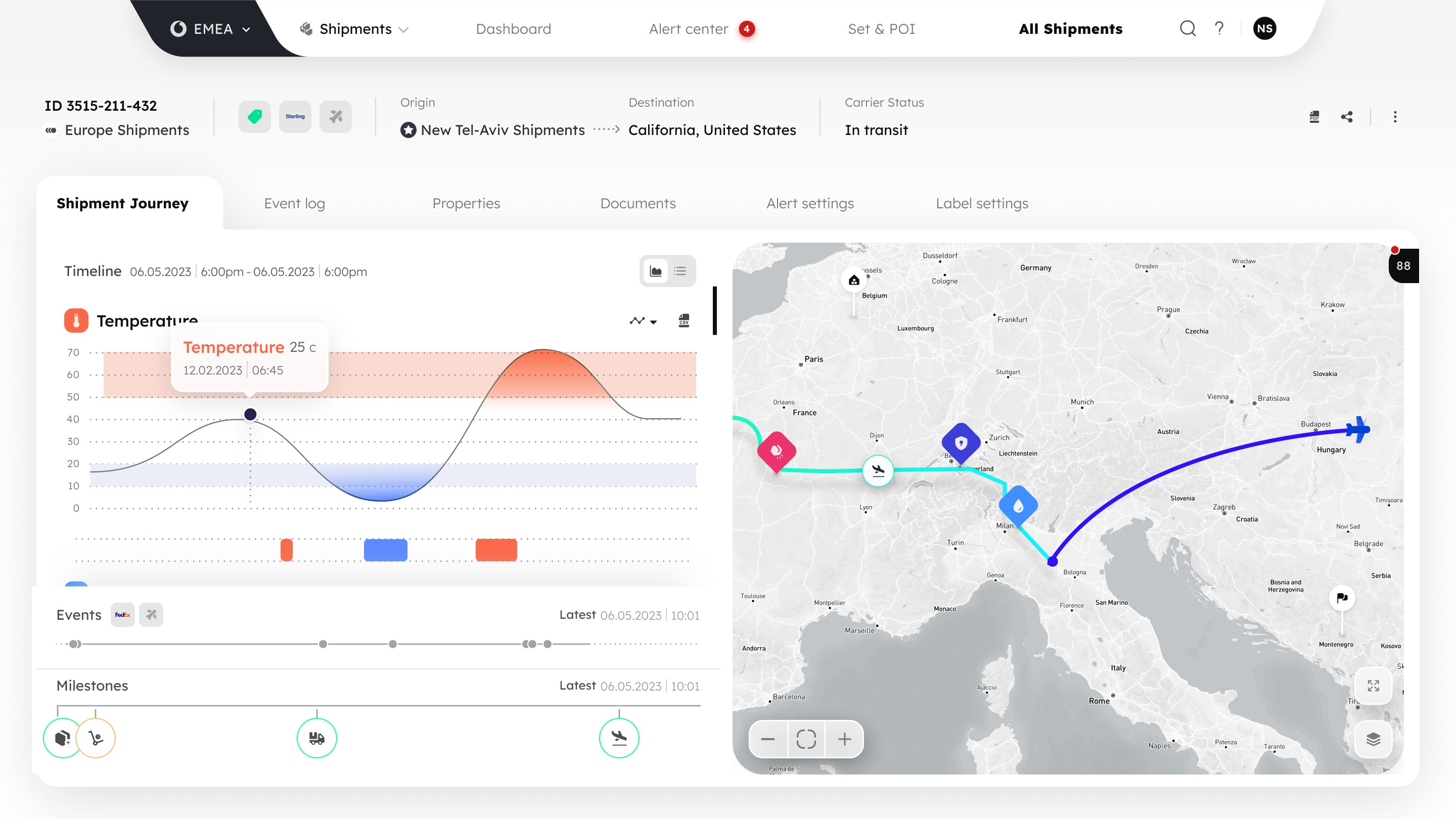The height and width of the screenshot is (819, 1456).
Task: Open the Alert center menu item
Action: (x=688, y=29)
